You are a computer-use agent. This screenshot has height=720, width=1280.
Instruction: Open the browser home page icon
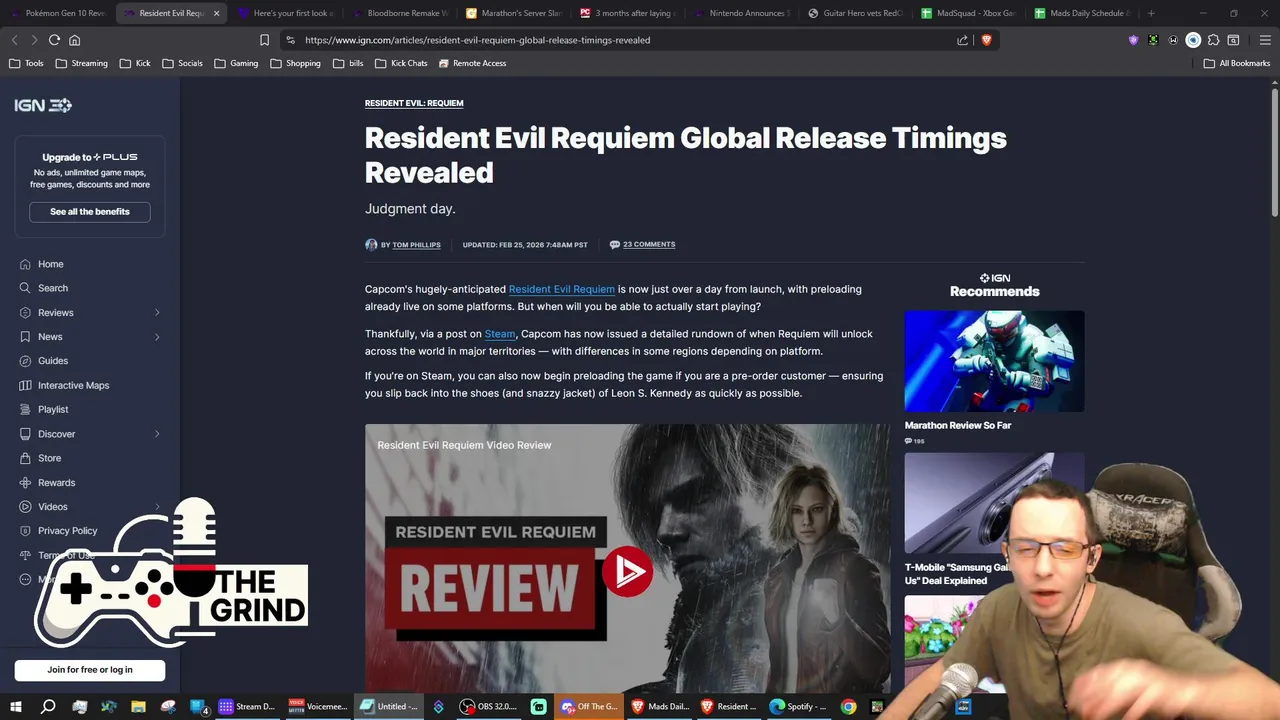[x=74, y=40]
